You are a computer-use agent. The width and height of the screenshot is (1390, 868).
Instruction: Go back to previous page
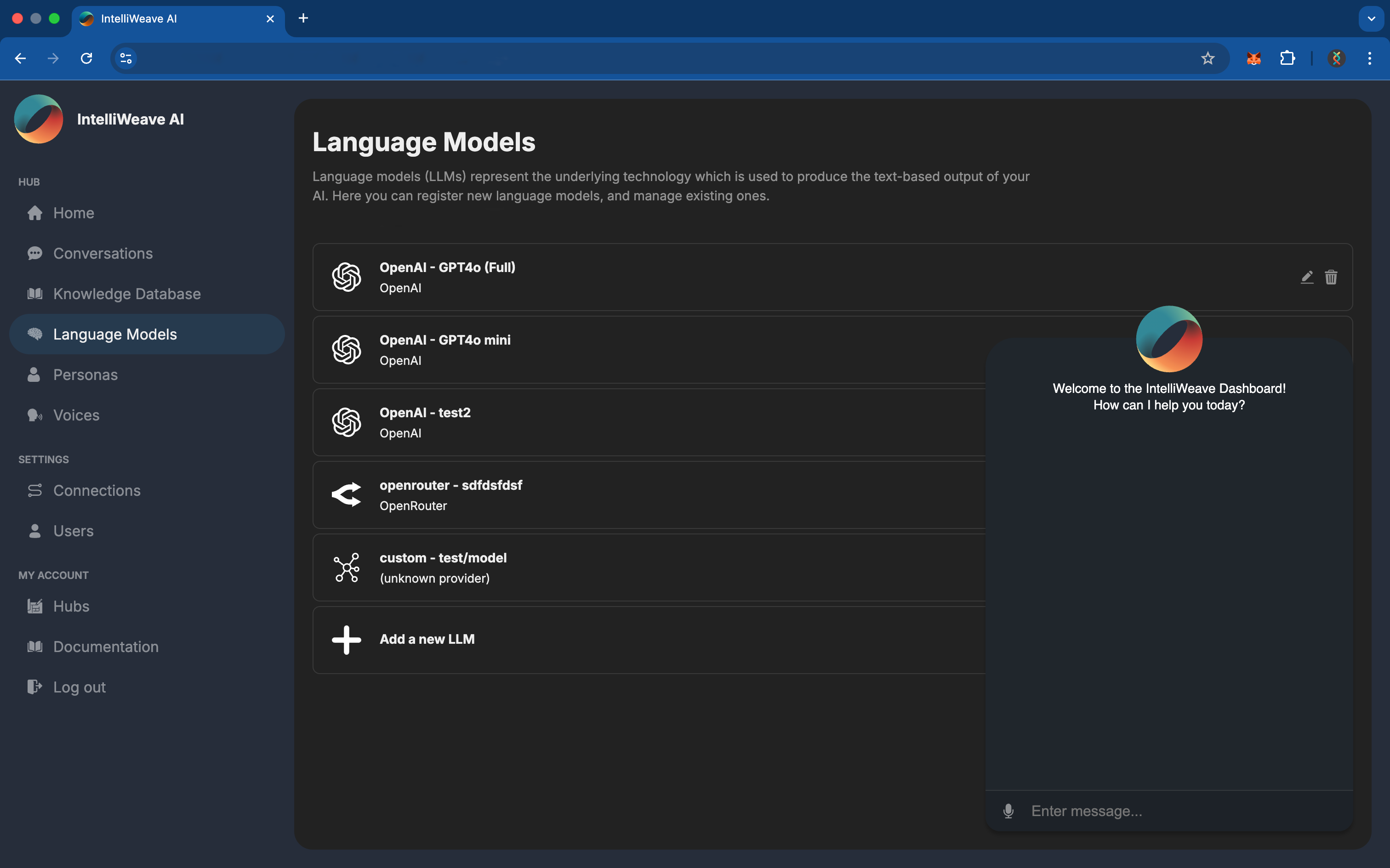point(20,58)
